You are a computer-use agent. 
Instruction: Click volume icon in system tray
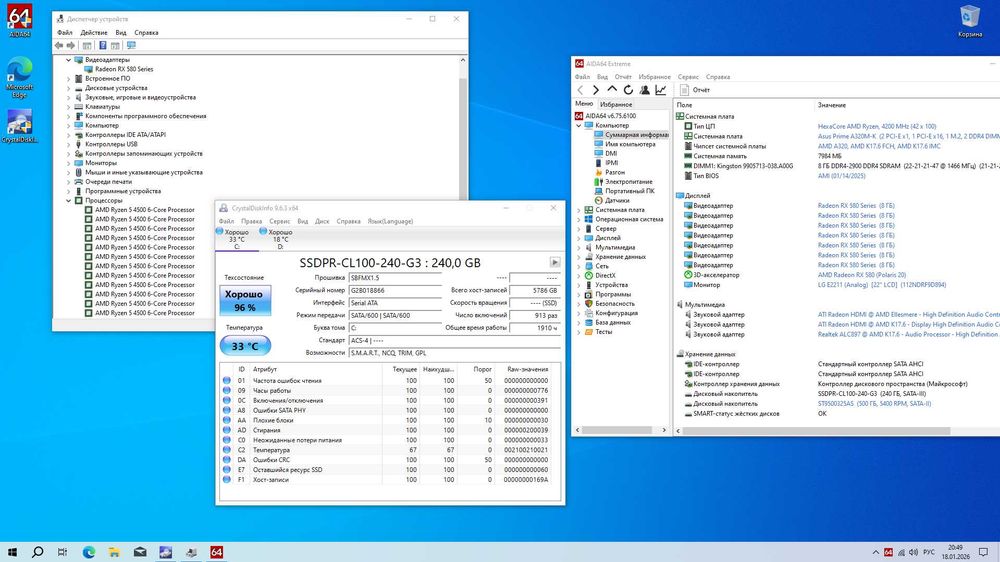click(913, 552)
